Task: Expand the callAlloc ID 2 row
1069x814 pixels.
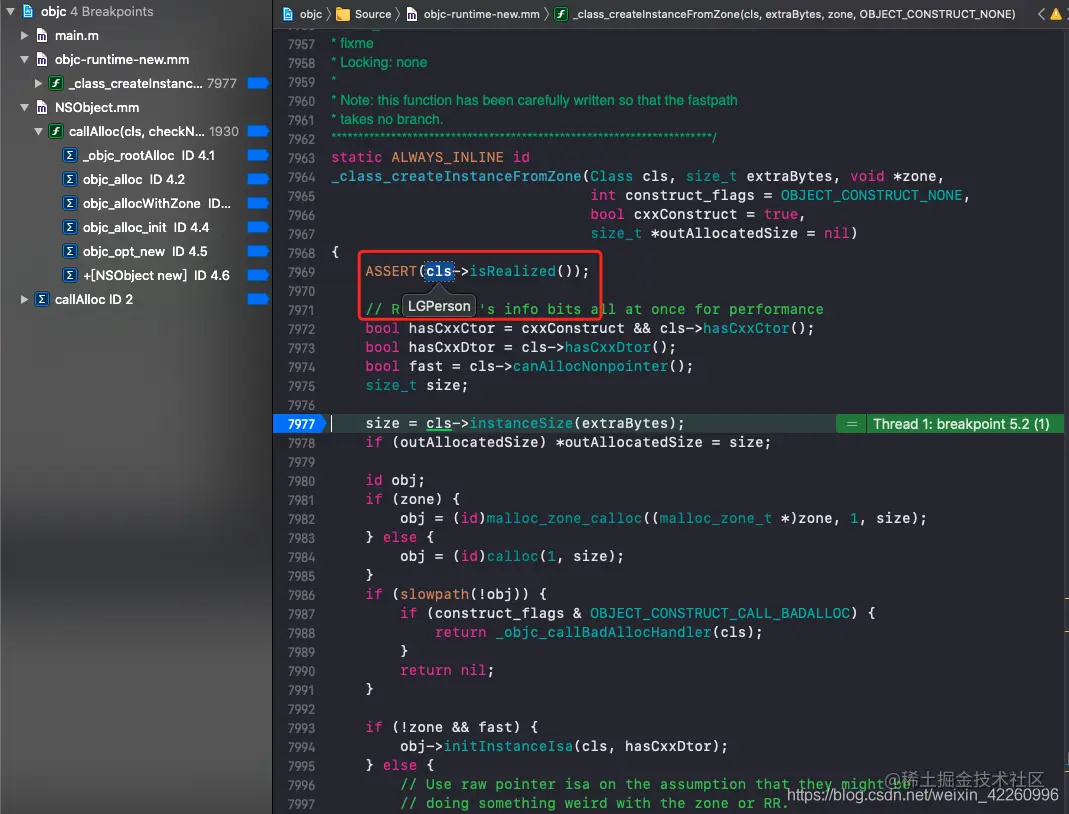Action: (25, 299)
